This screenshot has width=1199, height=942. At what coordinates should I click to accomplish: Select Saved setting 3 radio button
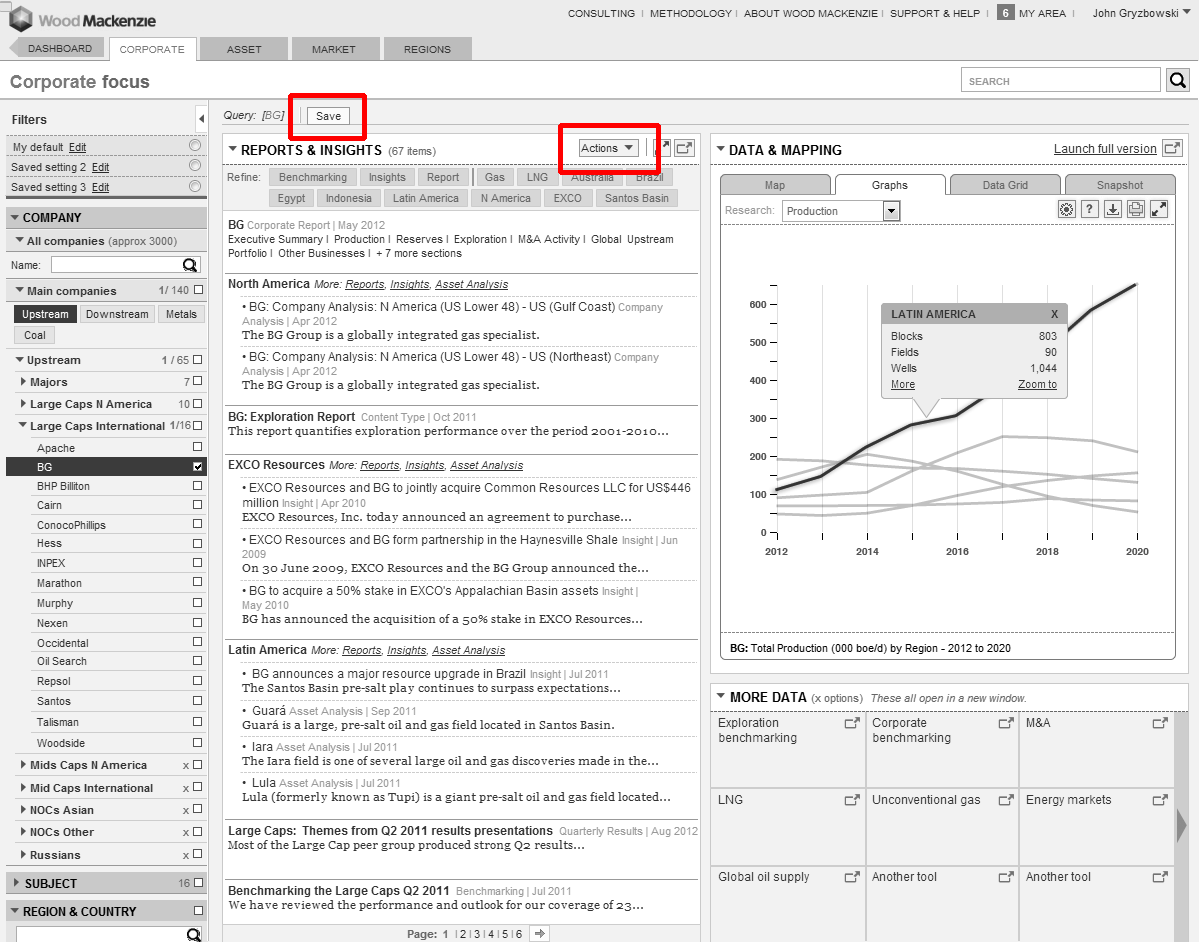(x=195, y=186)
